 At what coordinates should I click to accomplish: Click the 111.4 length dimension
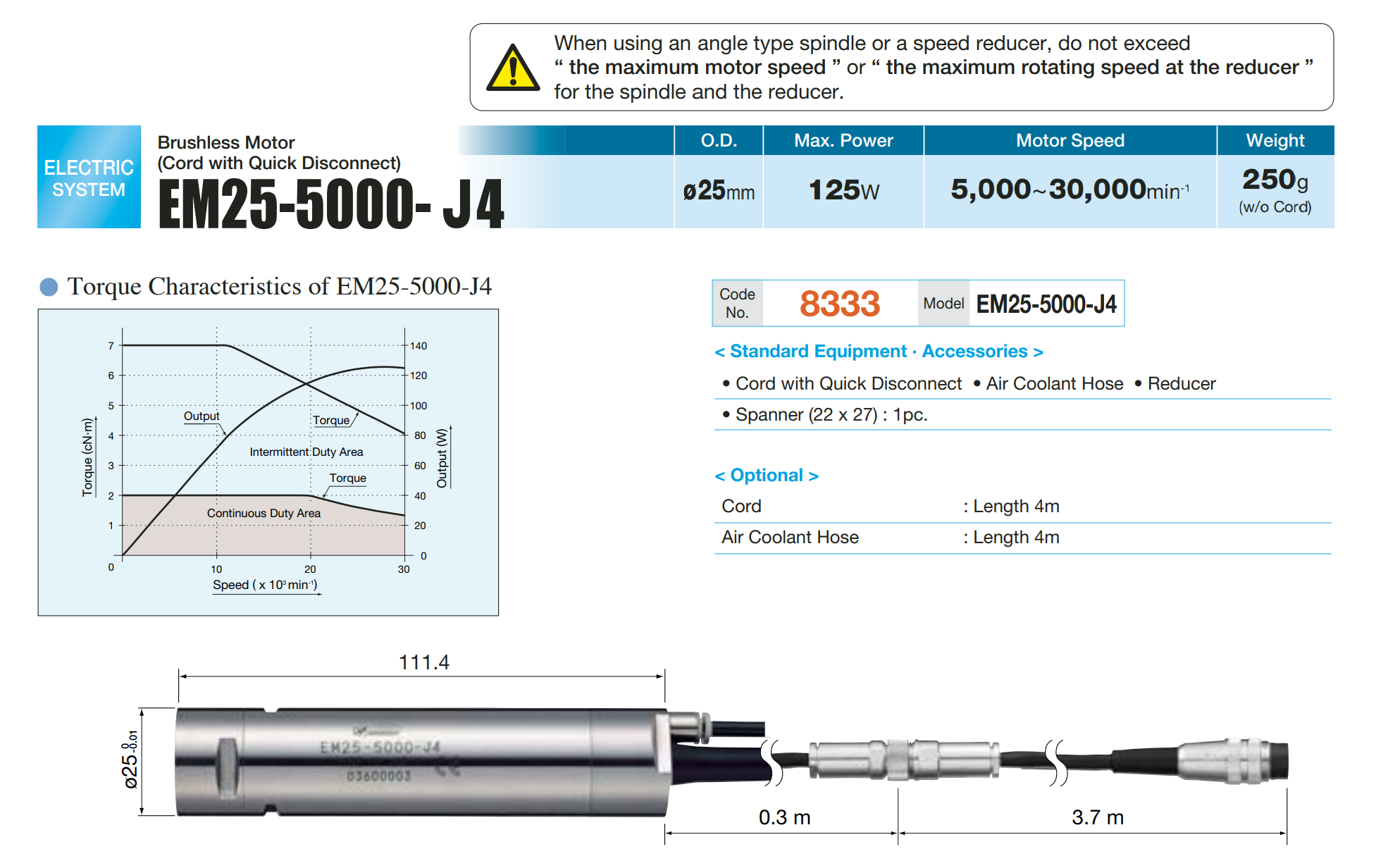423,662
